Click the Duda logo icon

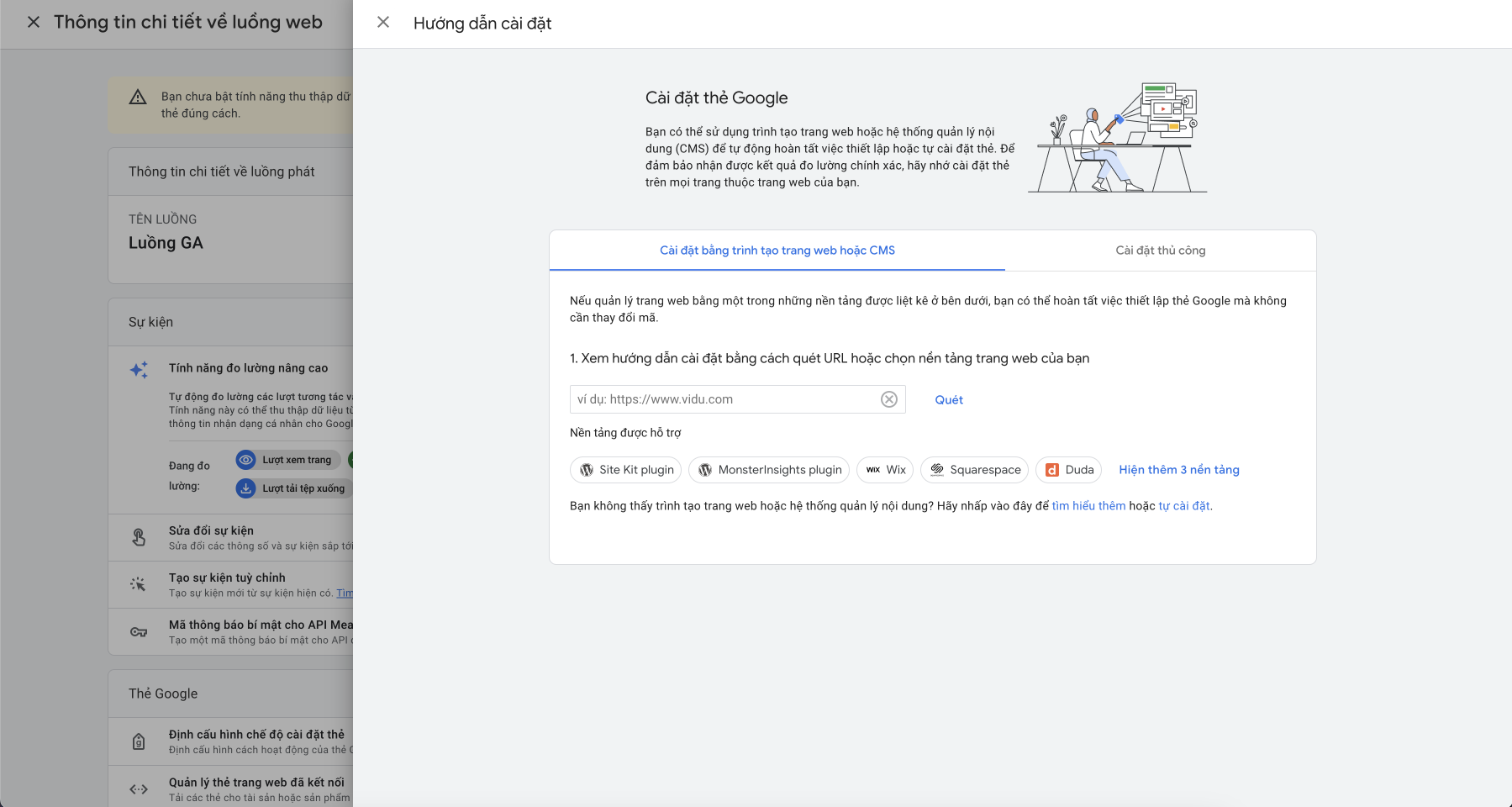tap(1052, 470)
